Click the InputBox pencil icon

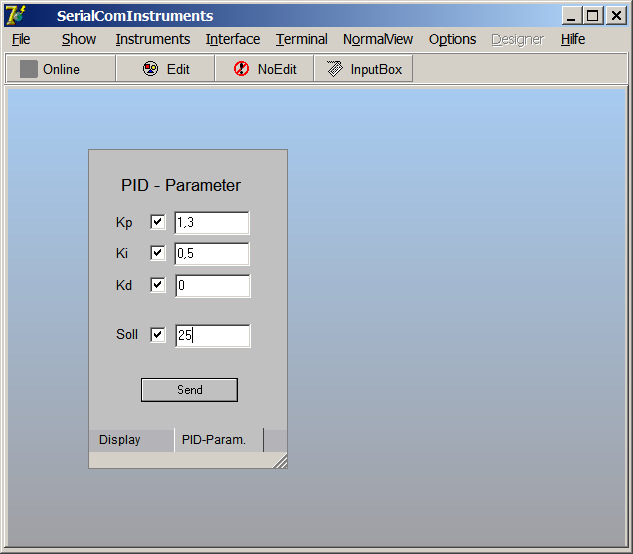(x=335, y=69)
